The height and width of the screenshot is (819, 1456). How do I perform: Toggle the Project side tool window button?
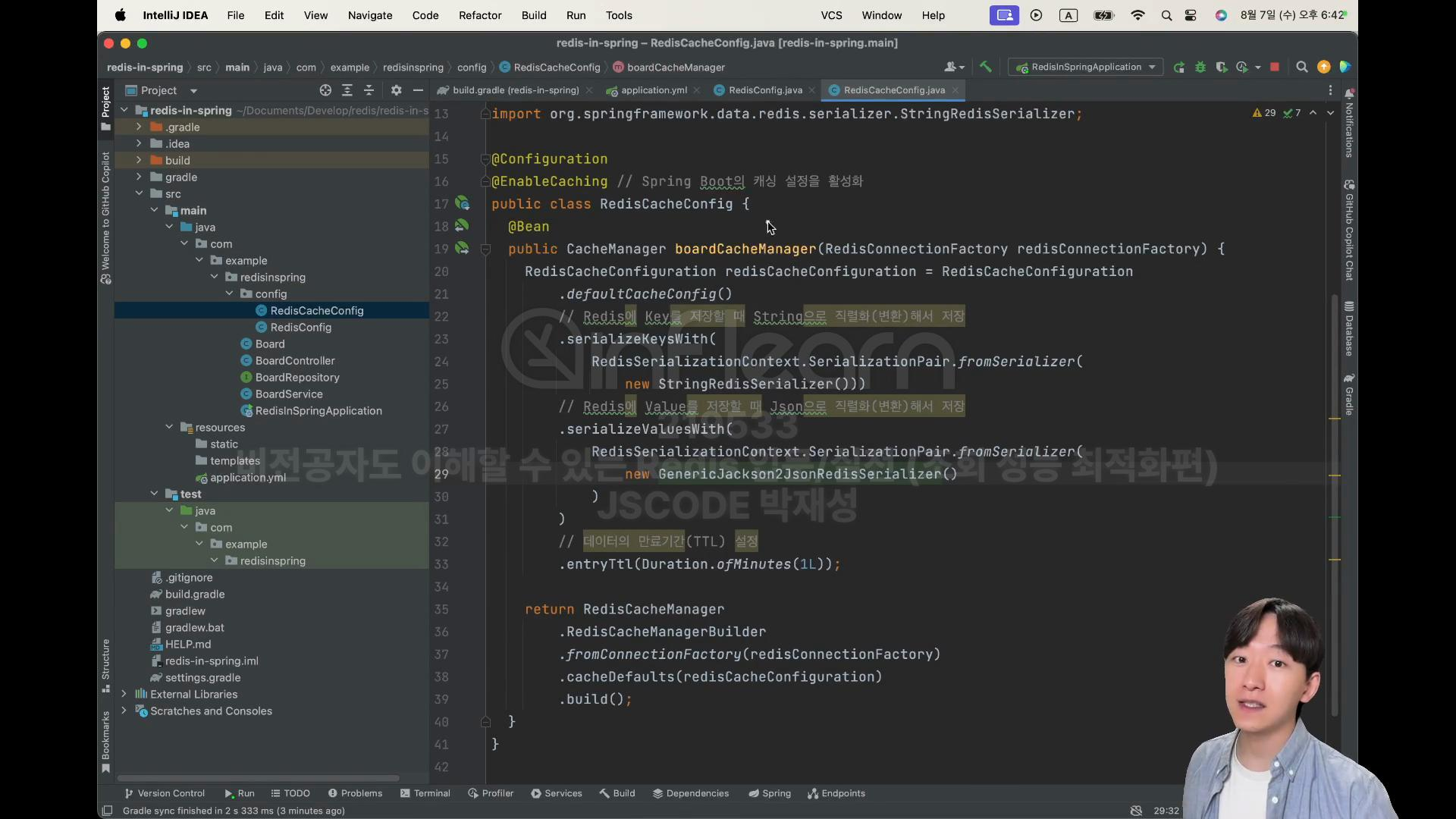(x=105, y=108)
